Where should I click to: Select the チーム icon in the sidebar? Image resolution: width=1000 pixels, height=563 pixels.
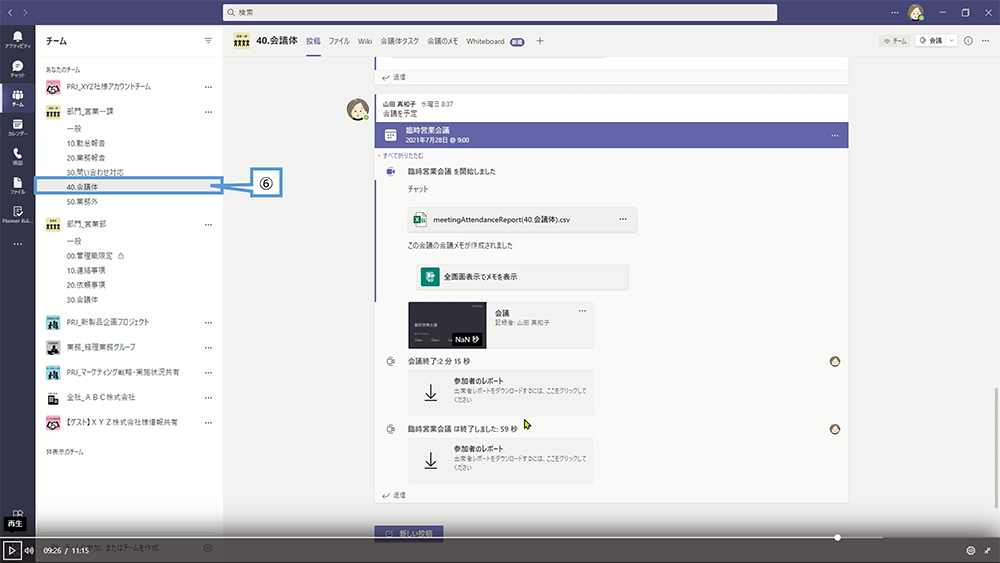17,98
